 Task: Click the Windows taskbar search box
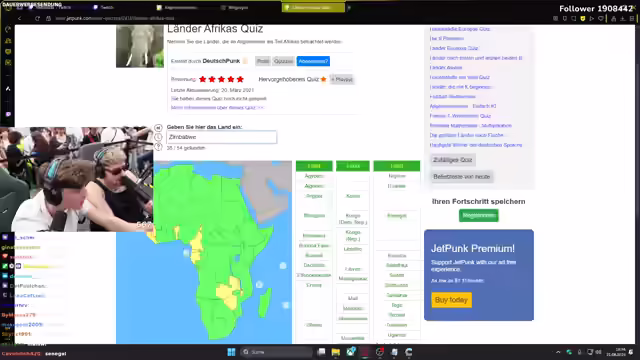(277, 352)
